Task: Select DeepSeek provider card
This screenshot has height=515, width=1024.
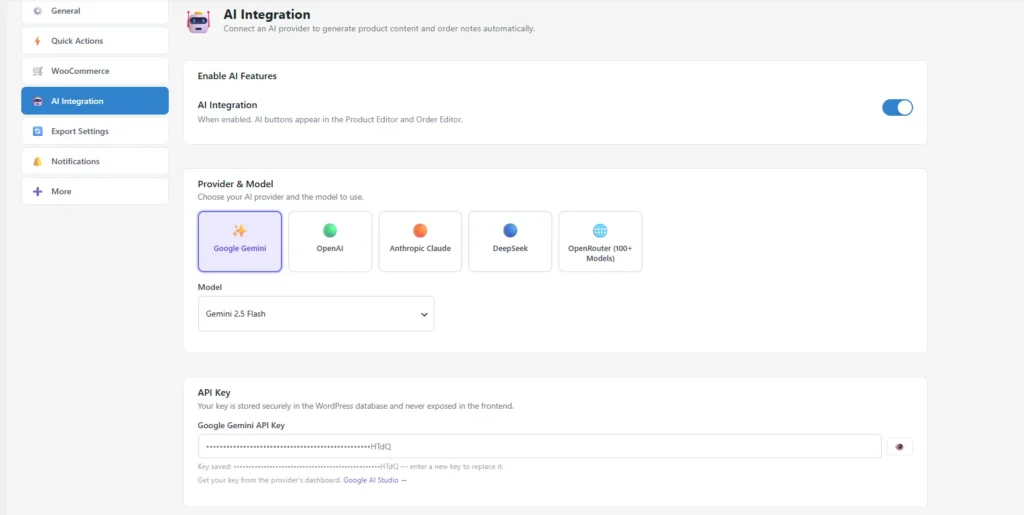Action: pyautogui.click(x=510, y=242)
